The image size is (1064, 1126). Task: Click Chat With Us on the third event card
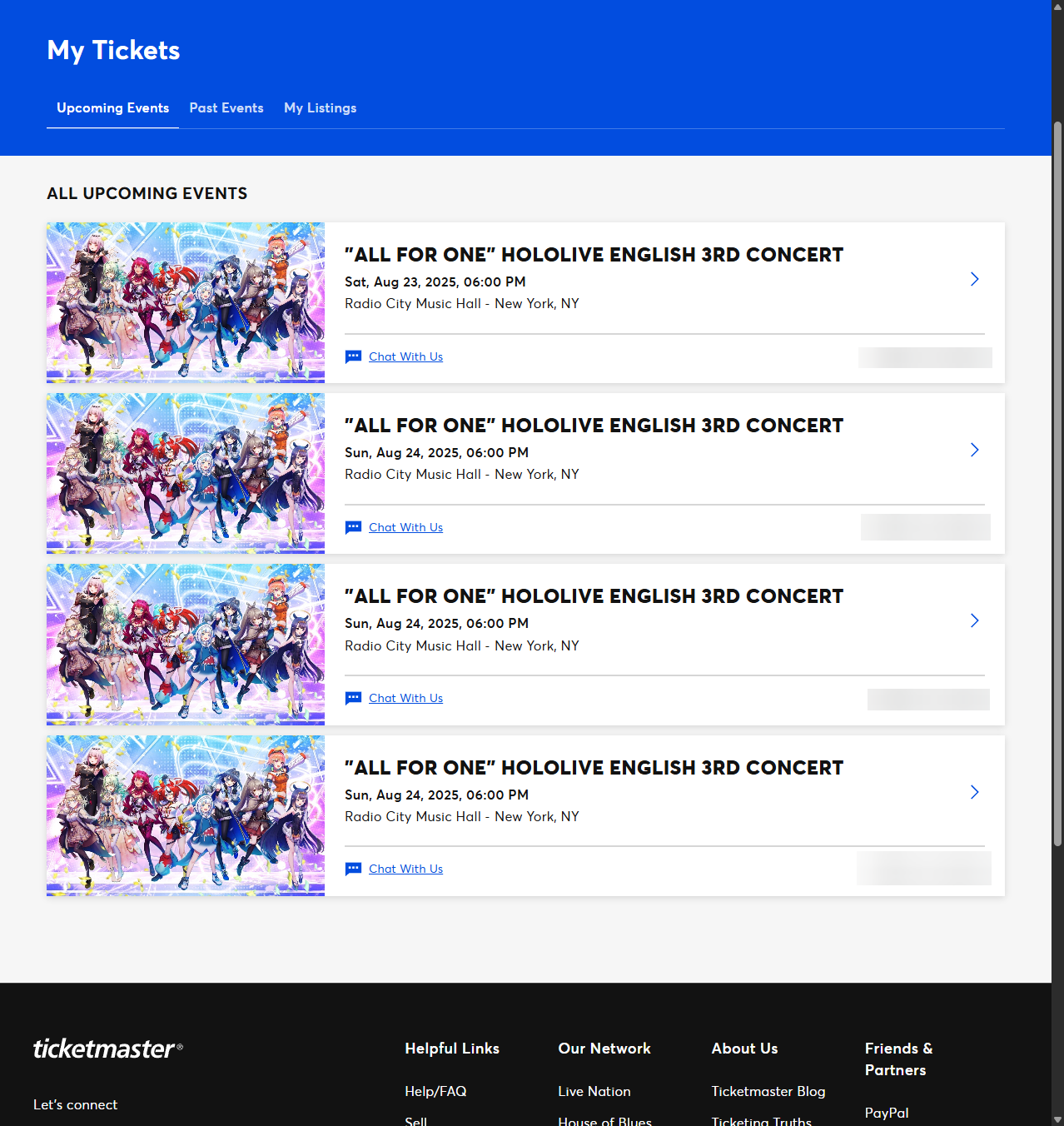pyautogui.click(x=405, y=698)
